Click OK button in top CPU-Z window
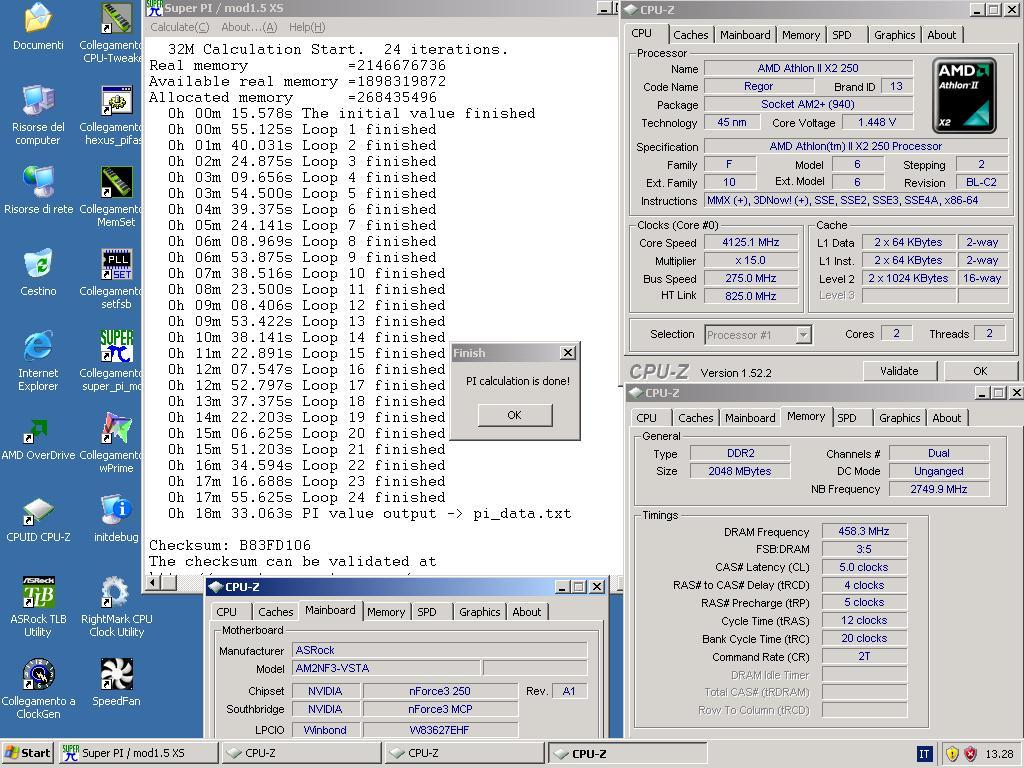The height and width of the screenshot is (768, 1024). (x=980, y=371)
